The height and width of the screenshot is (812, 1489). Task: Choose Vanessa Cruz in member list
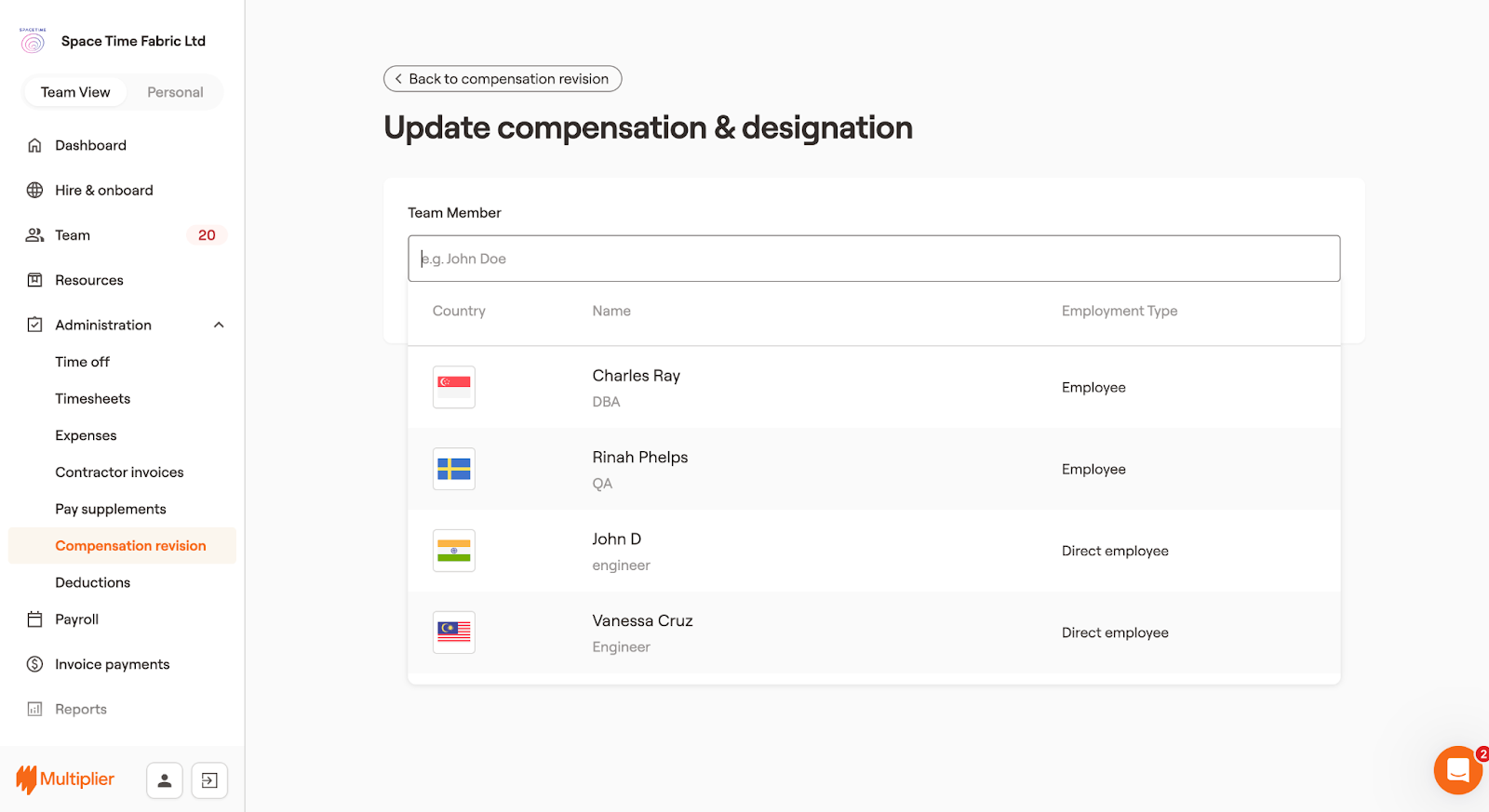[x=642, y=621]
